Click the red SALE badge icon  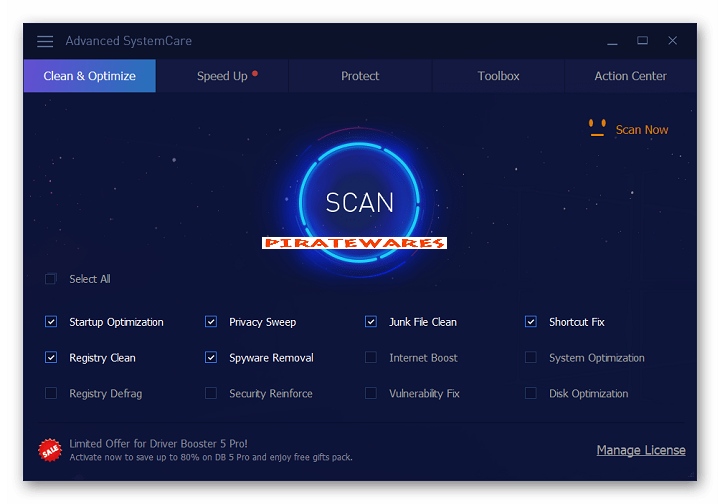pos(50,450)
